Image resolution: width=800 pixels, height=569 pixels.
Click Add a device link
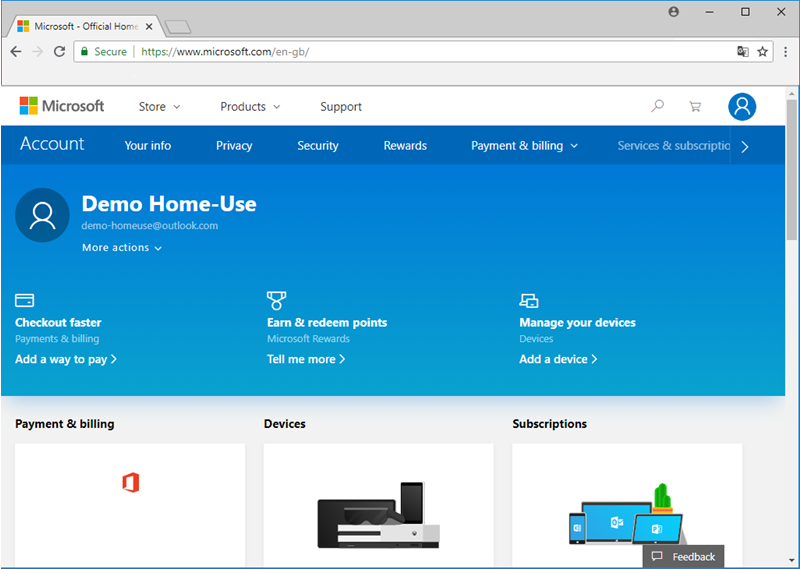[x=558, y=359]
